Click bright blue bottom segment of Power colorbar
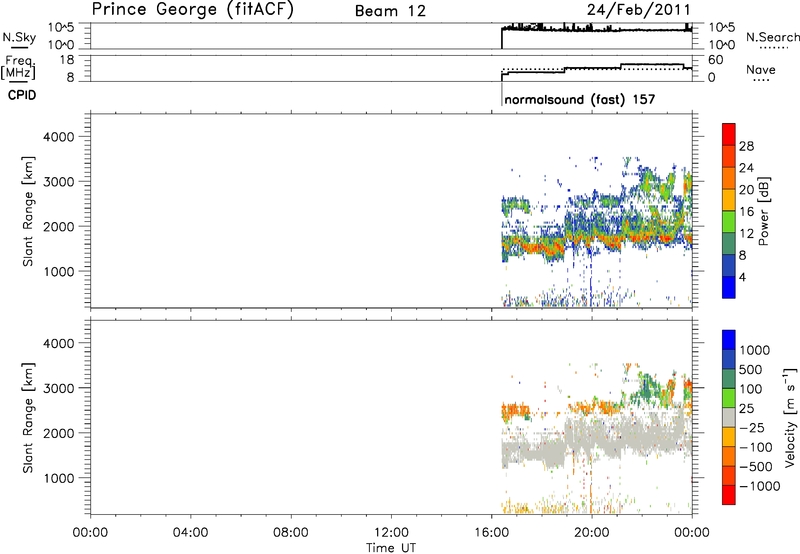The image size is (800, 554). click(729, 287)
